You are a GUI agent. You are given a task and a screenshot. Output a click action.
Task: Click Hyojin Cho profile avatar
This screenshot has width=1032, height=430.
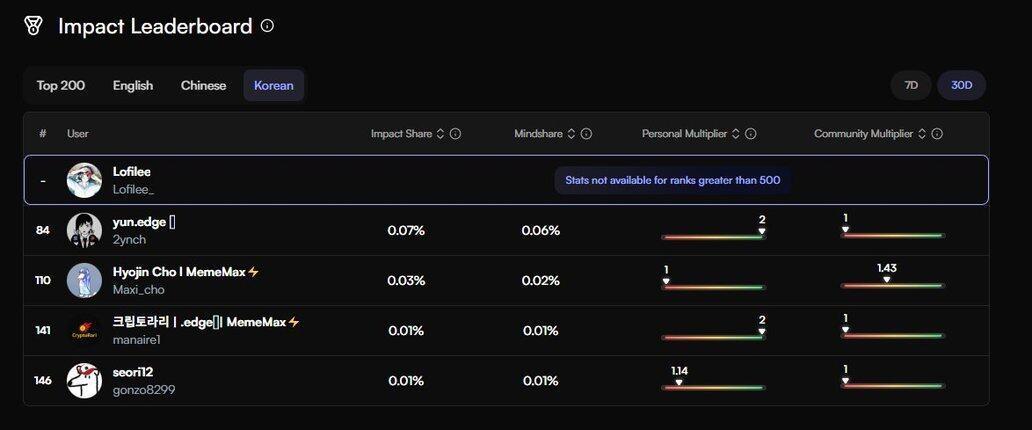click(x=84, y=280)
